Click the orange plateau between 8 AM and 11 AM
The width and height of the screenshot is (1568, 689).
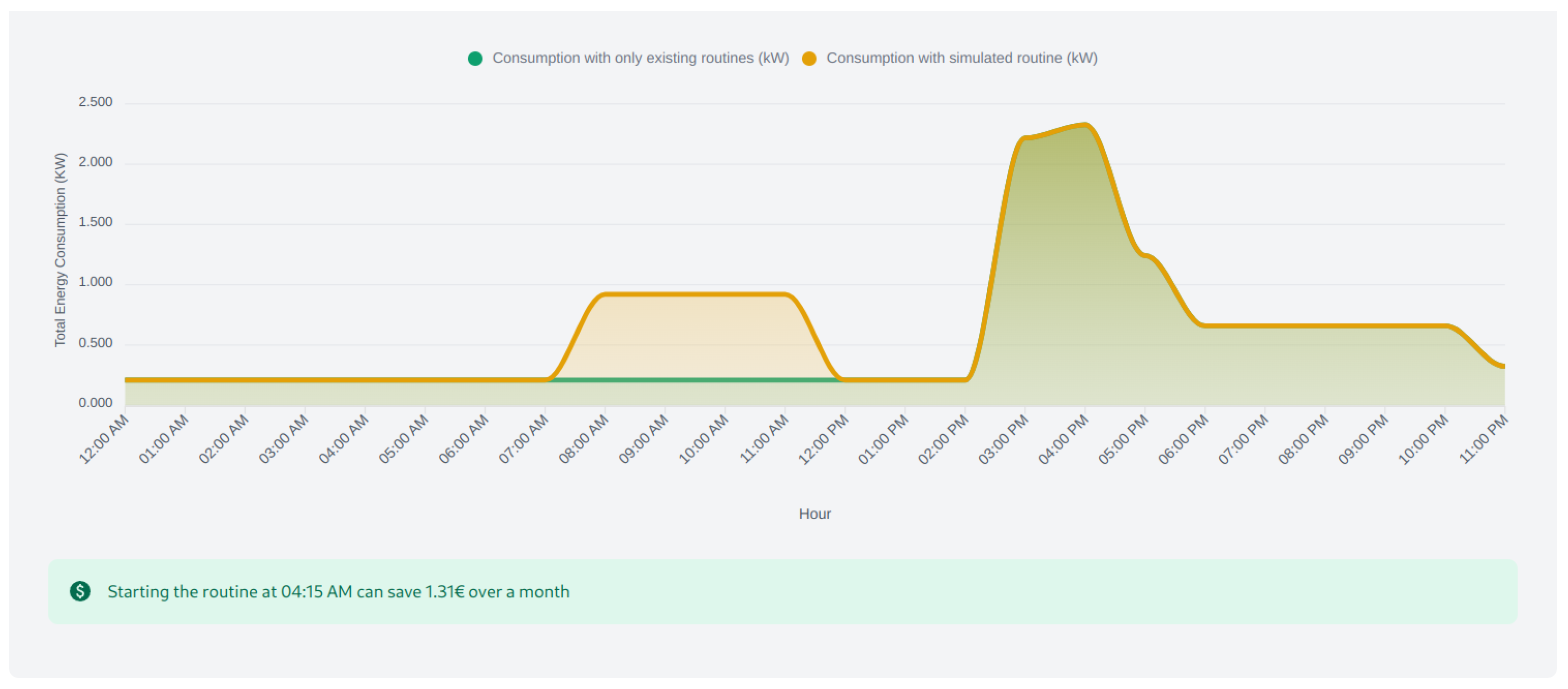(x=694, y=294)
